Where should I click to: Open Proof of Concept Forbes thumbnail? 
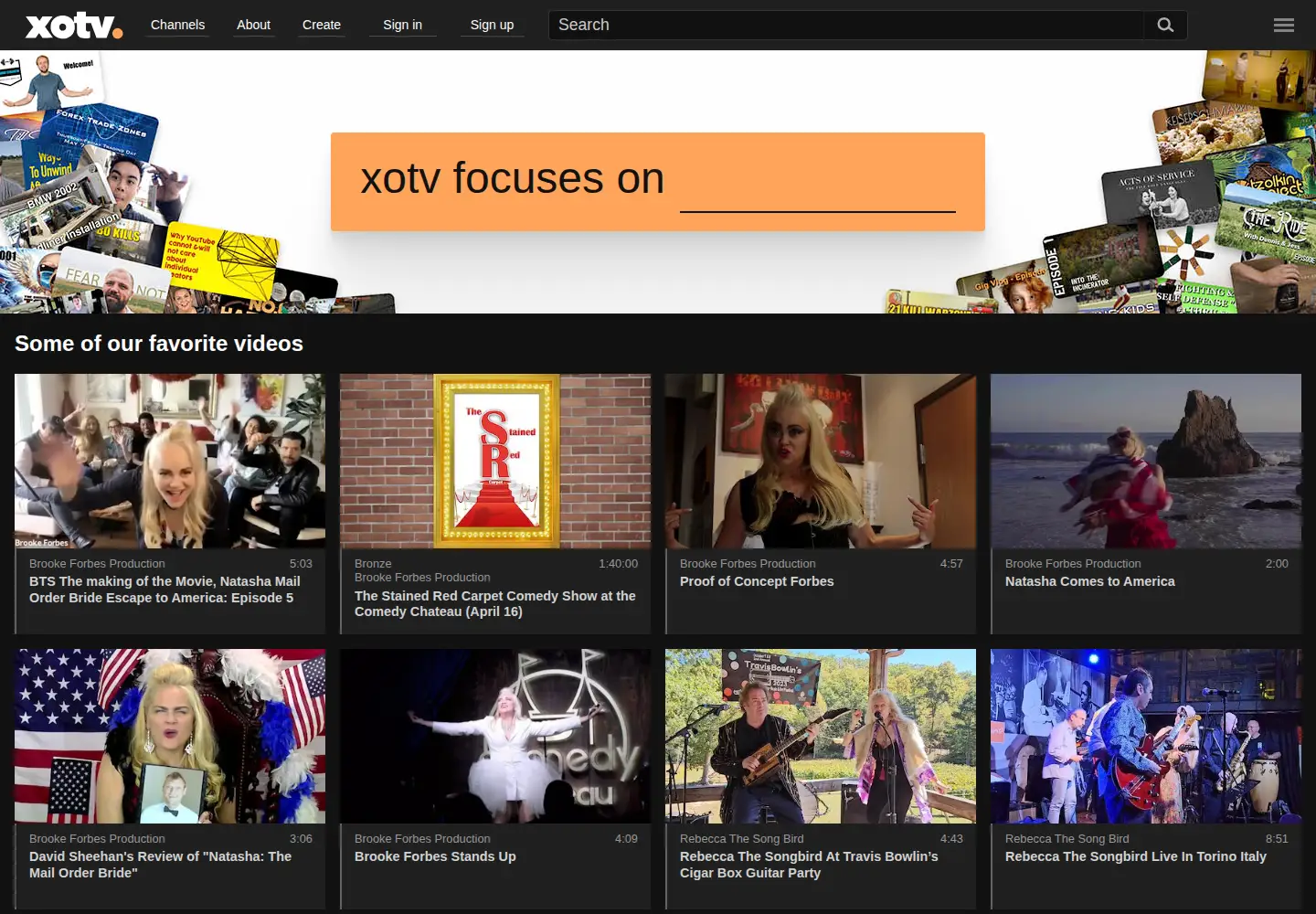(x=821, y=461)
